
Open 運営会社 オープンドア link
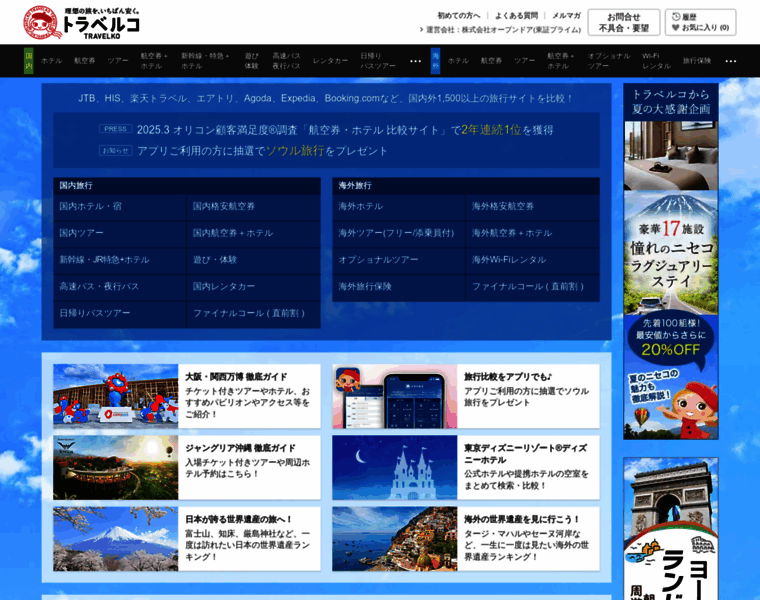(x=503, y=30)
